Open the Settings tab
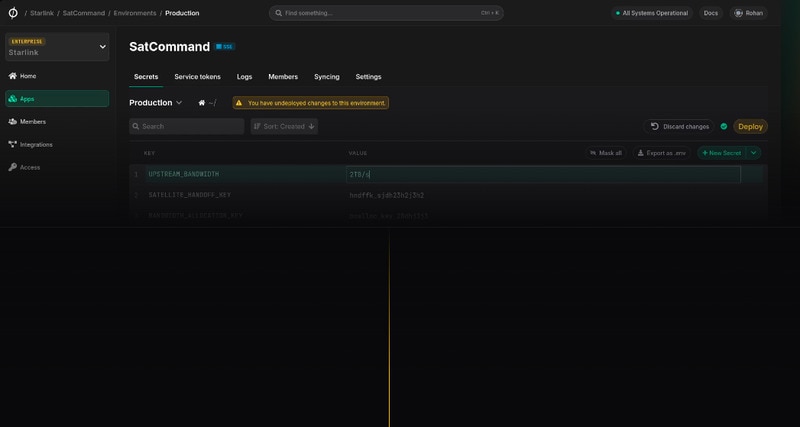 [368, 77]
